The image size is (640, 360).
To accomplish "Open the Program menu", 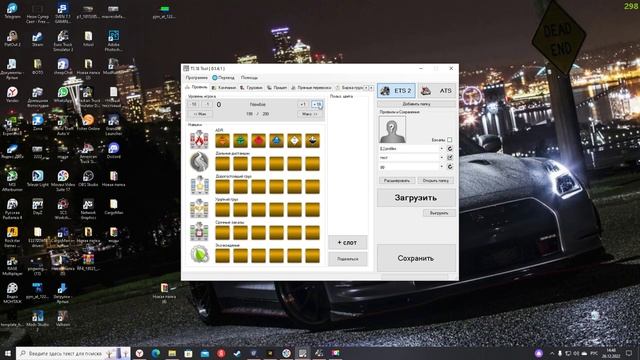I will pyautogui.click(x=196, y=78).
